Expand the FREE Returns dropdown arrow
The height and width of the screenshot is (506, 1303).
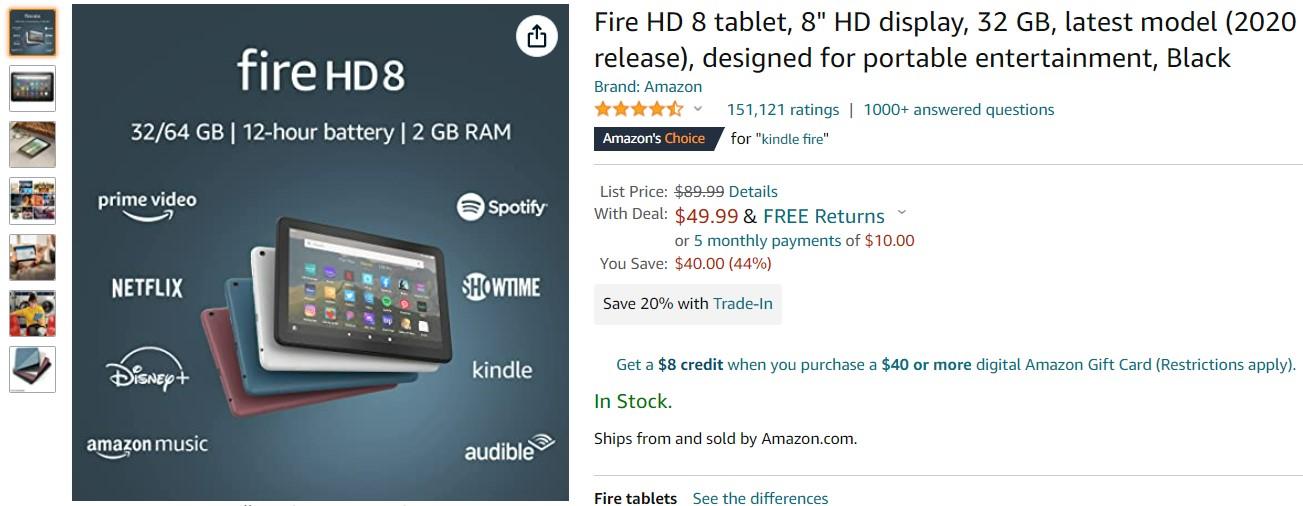click(x=902, y=213)
